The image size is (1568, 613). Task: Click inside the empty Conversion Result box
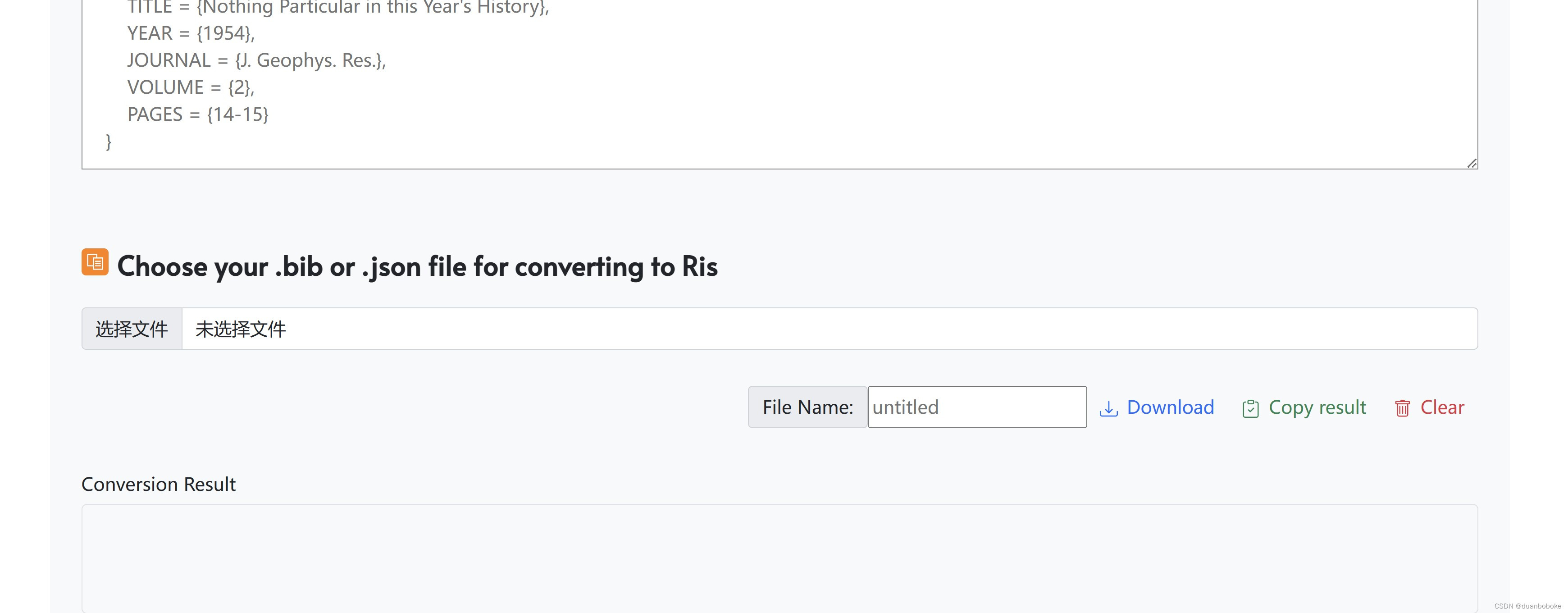click(779, 557)
